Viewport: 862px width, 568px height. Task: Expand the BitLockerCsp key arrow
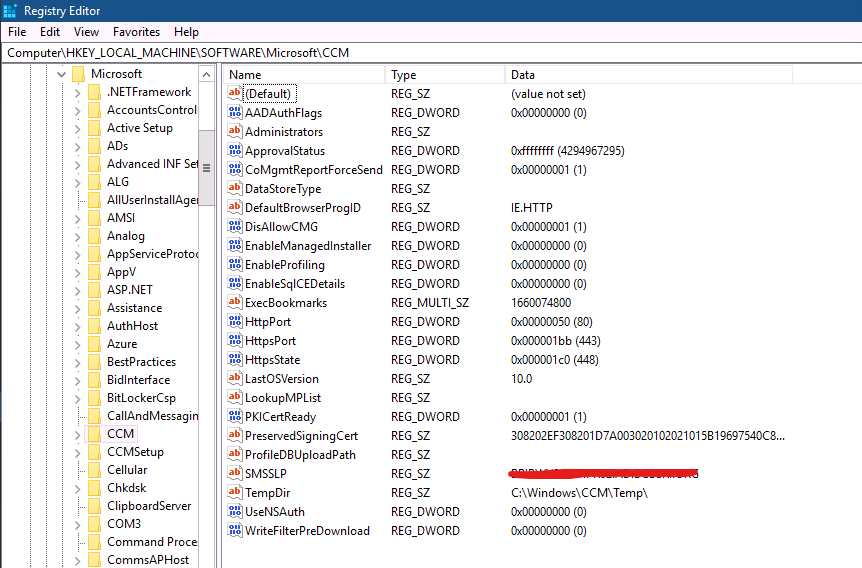(x=78, y=399)
